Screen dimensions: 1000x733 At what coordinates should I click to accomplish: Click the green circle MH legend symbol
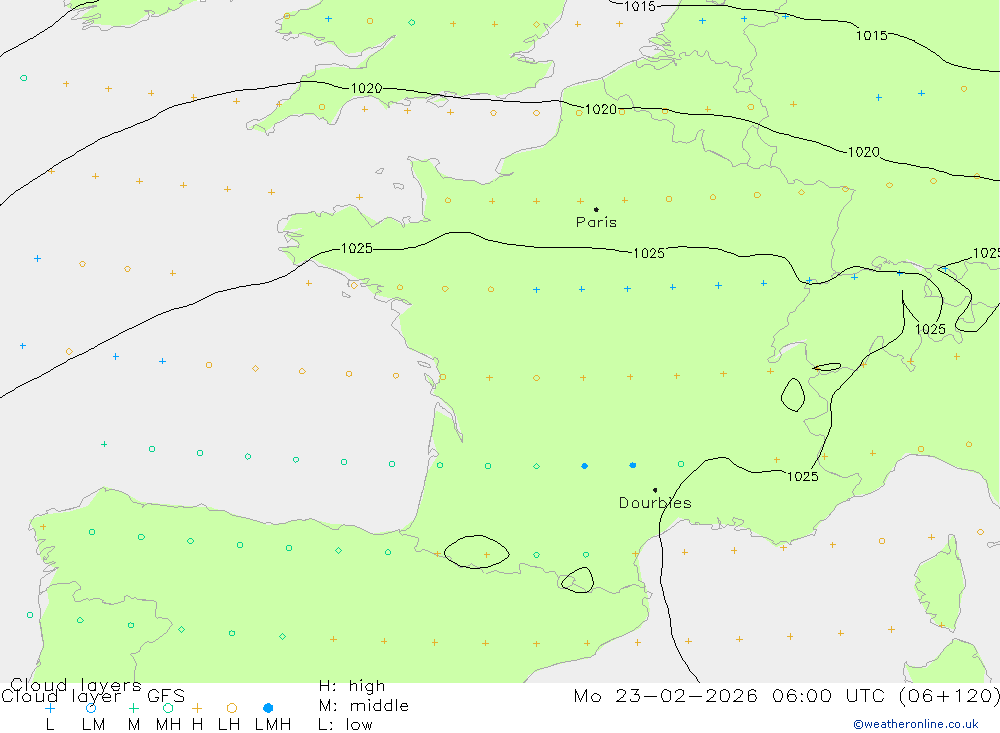click(x=168, y=708)
